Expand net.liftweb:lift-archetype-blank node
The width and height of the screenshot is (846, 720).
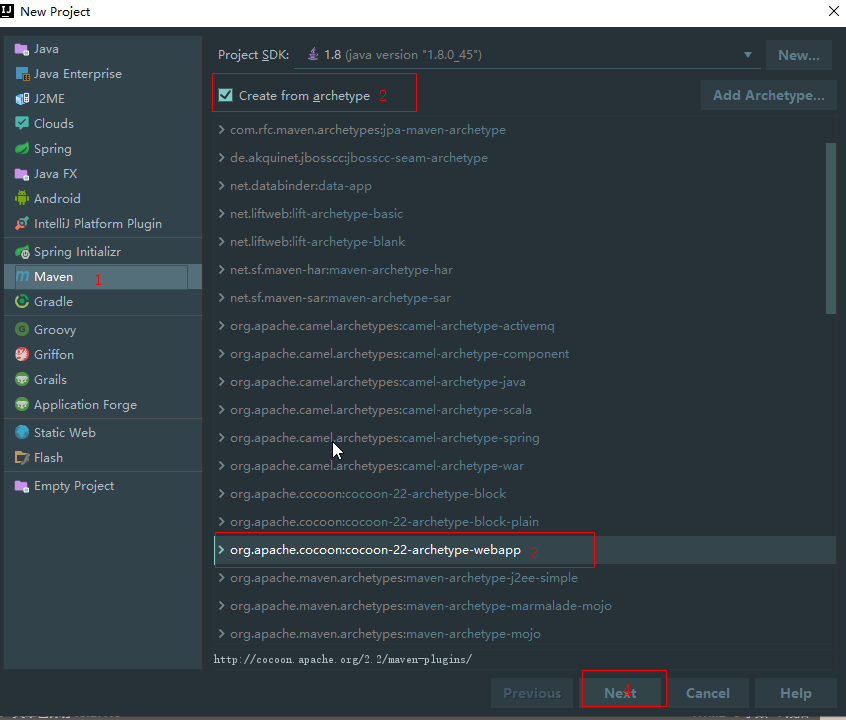[x=221, y=242]
